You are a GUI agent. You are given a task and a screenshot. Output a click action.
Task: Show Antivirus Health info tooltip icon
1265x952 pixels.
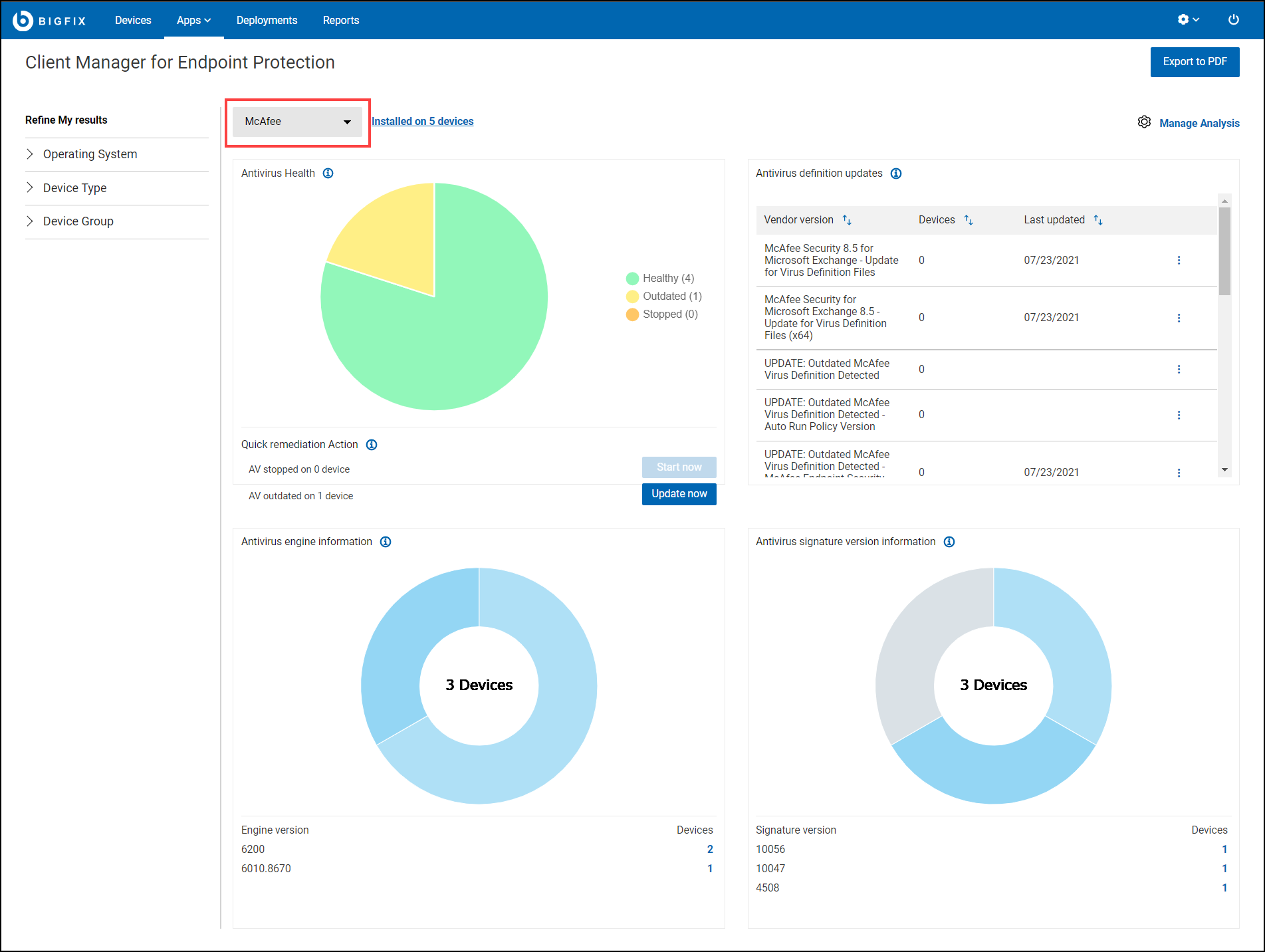coord(328,174)
